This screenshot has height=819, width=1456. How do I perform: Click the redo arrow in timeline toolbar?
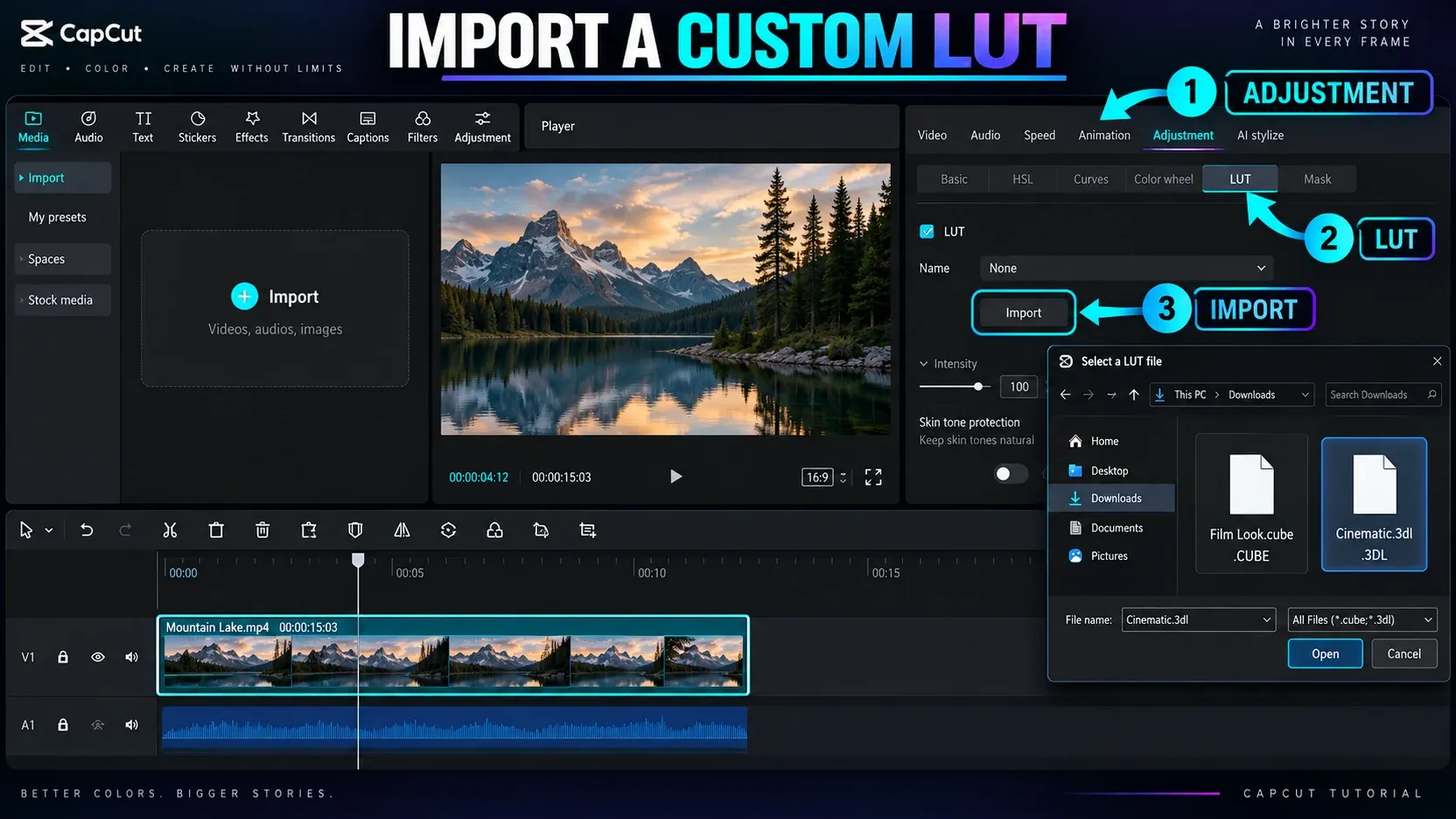[125, 530]
